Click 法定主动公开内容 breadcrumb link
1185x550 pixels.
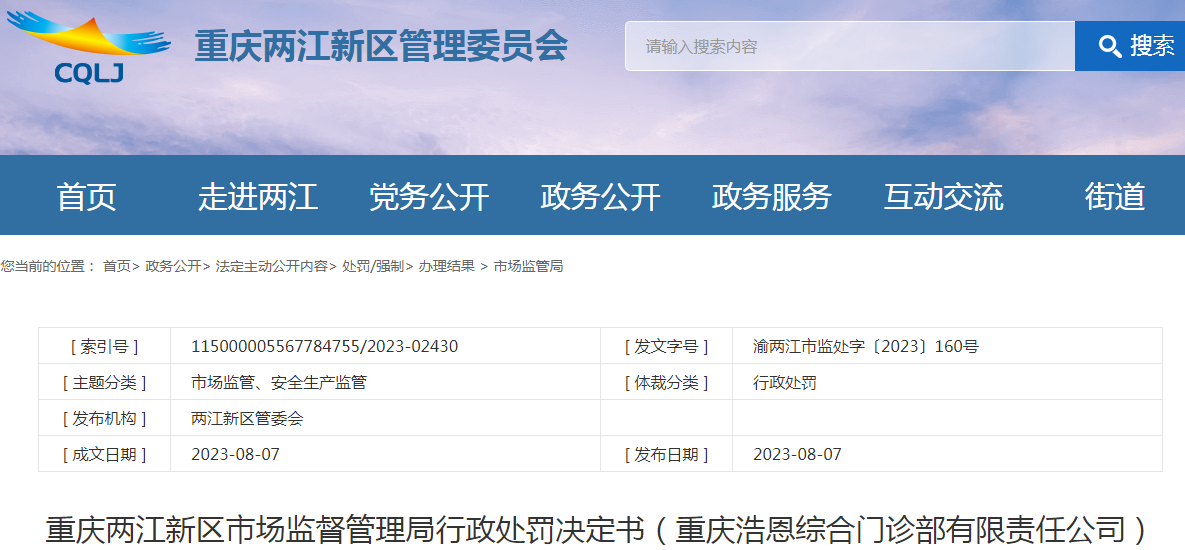coord(271,266)
